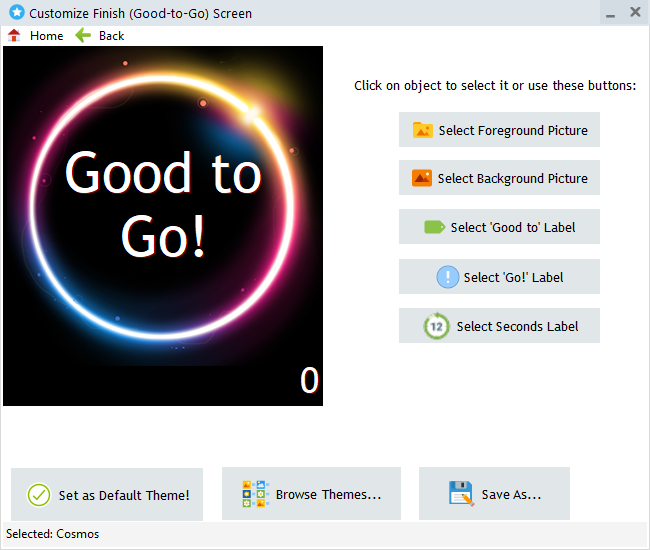Open the Home menu item
Image resolution: width=650 pixels, height=550 pixels.
tap(46, 35)
